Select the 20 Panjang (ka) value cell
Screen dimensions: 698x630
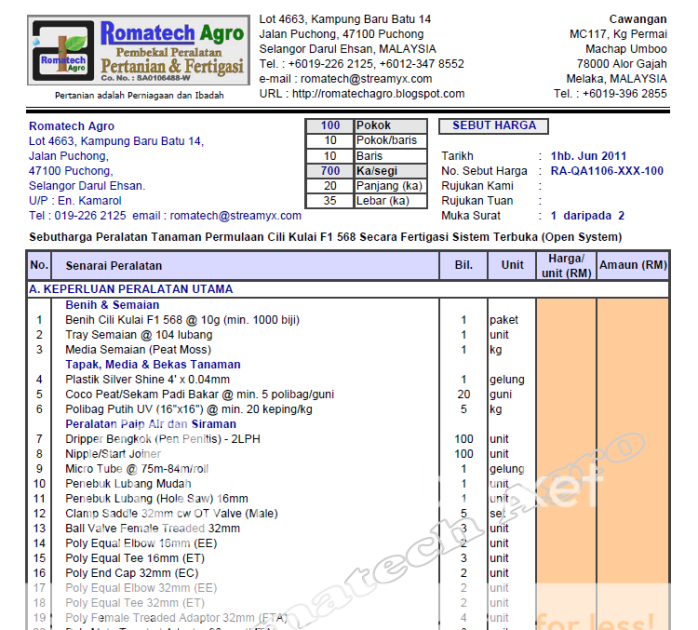[x=330, y=186]
